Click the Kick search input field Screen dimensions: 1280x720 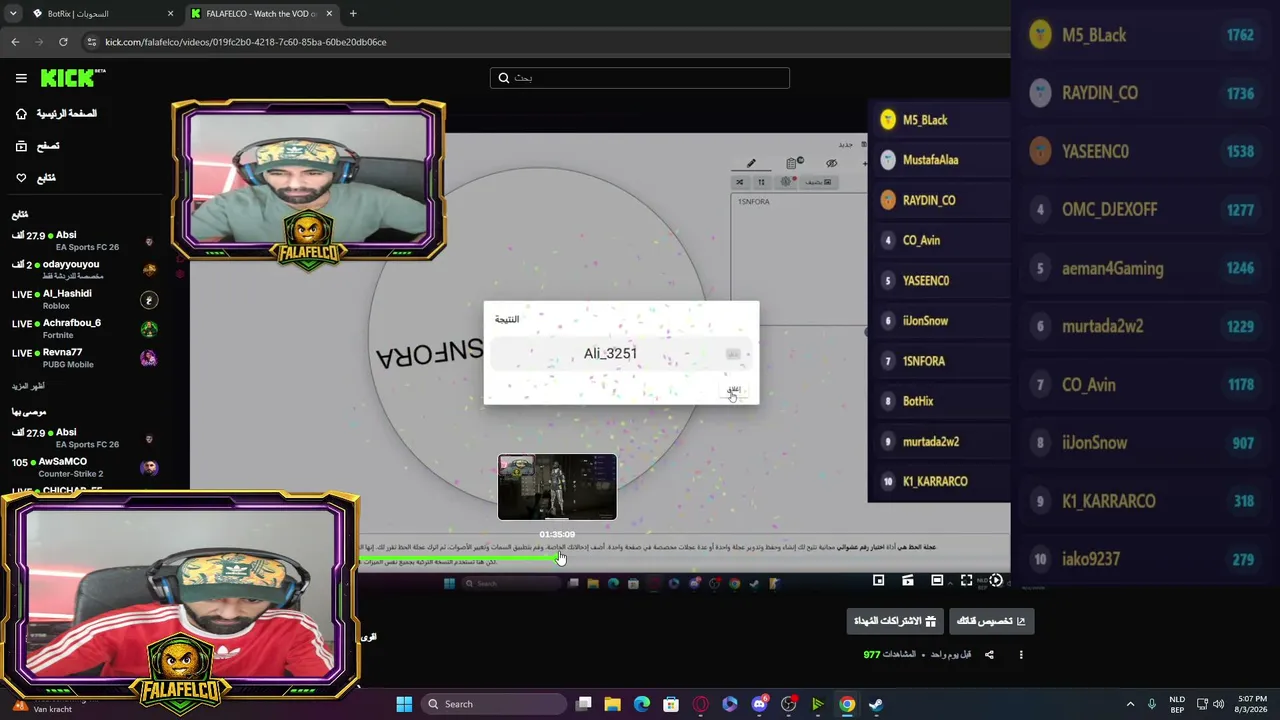pos(640,78)
